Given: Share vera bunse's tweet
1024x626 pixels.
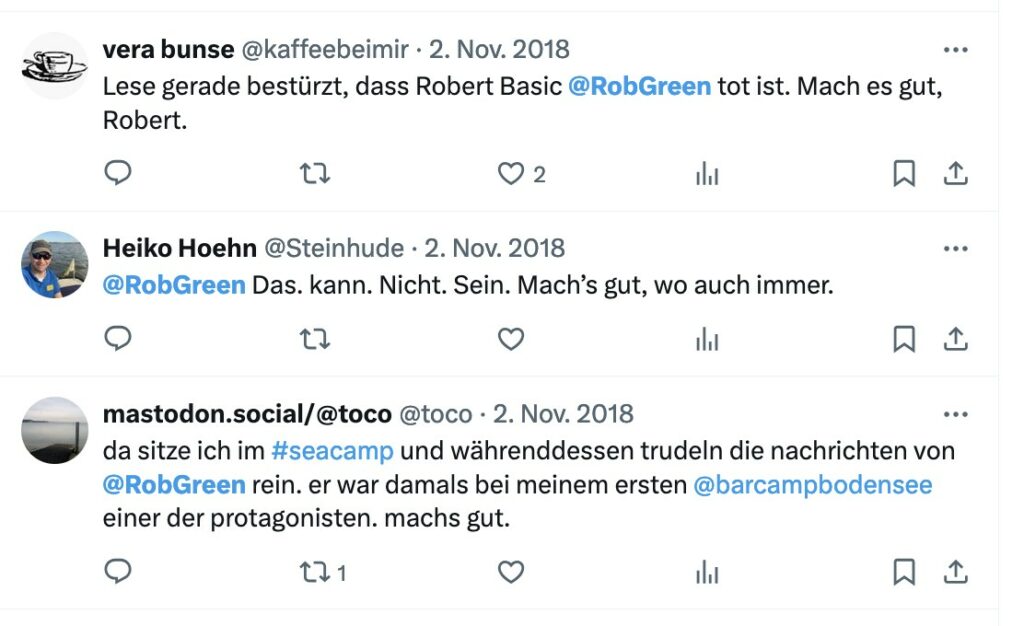Looking at the screenshot, I should (x=955, y=174).
